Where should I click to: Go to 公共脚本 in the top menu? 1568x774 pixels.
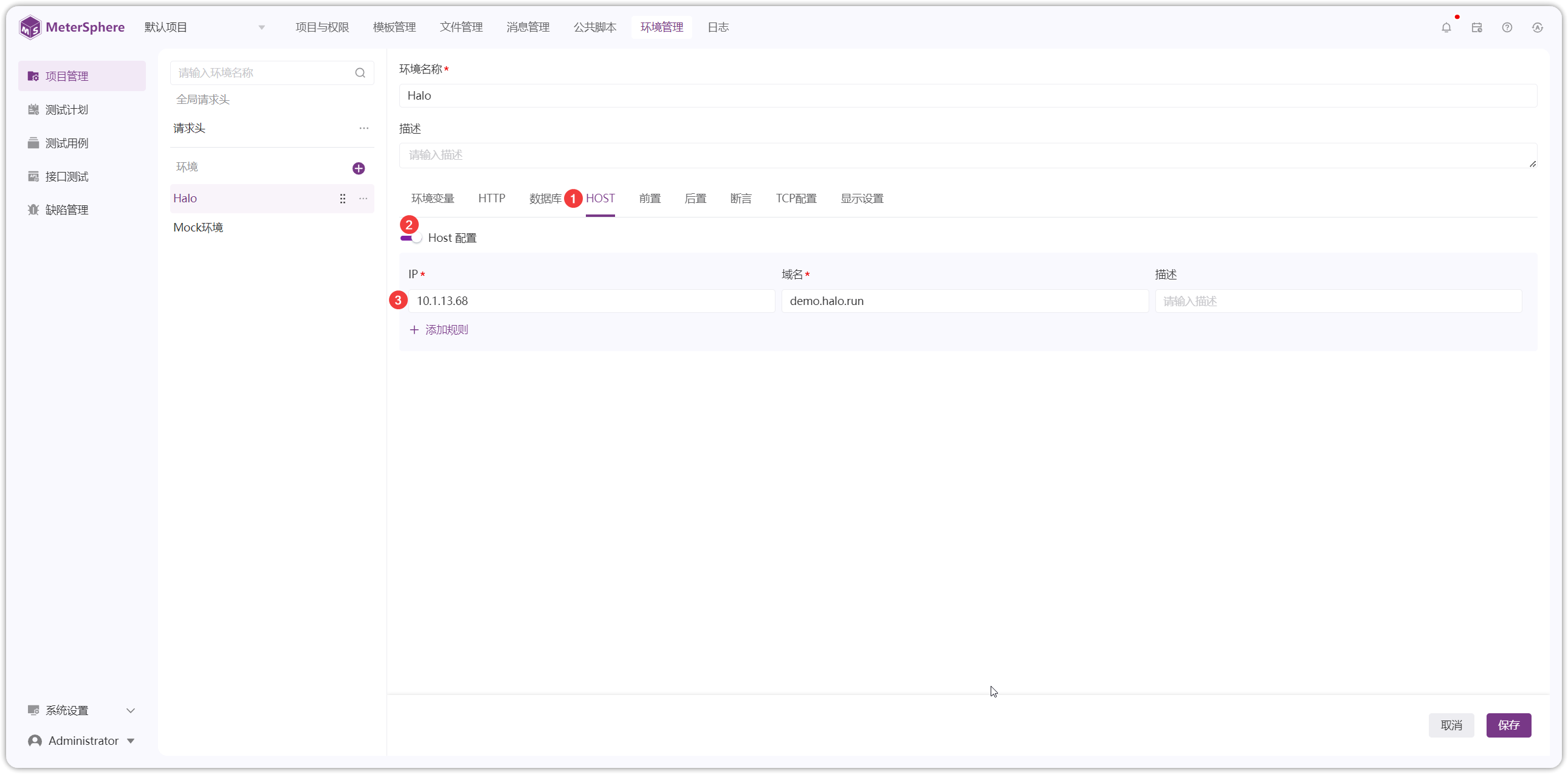click(595, 27)
